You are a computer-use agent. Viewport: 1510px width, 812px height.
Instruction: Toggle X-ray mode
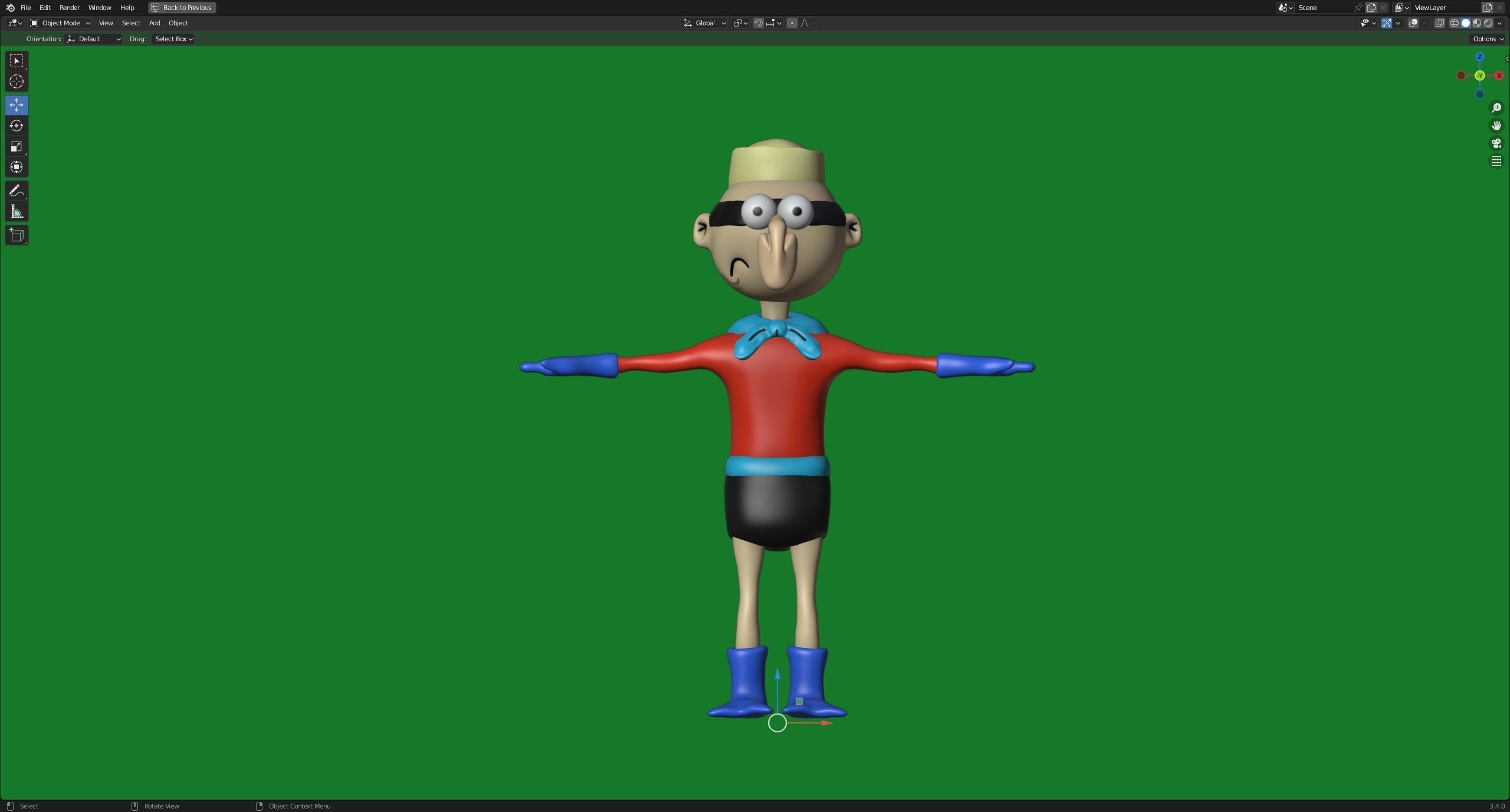coord(1439,23)
